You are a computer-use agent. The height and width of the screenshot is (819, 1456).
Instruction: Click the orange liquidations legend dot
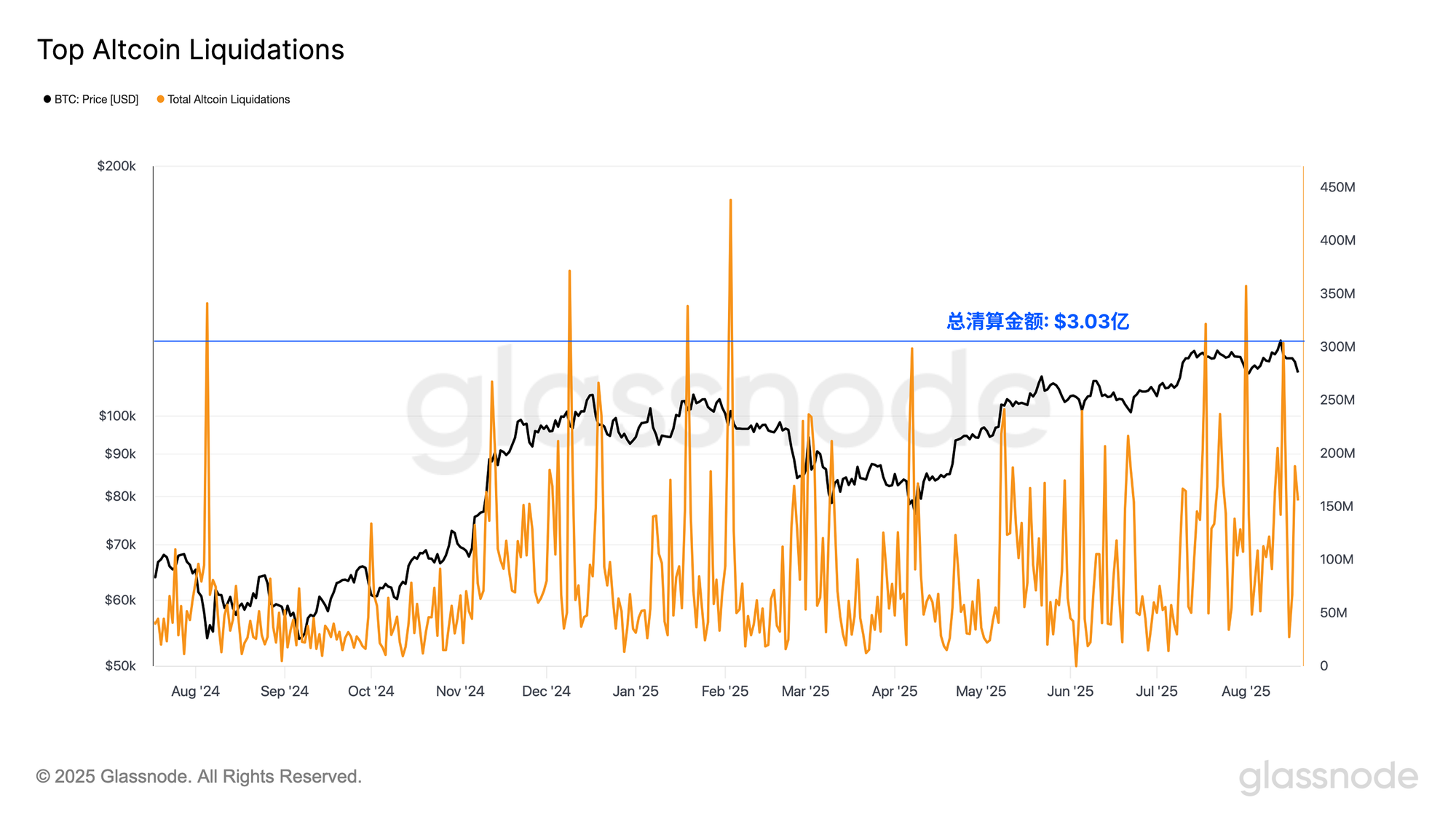161,100
